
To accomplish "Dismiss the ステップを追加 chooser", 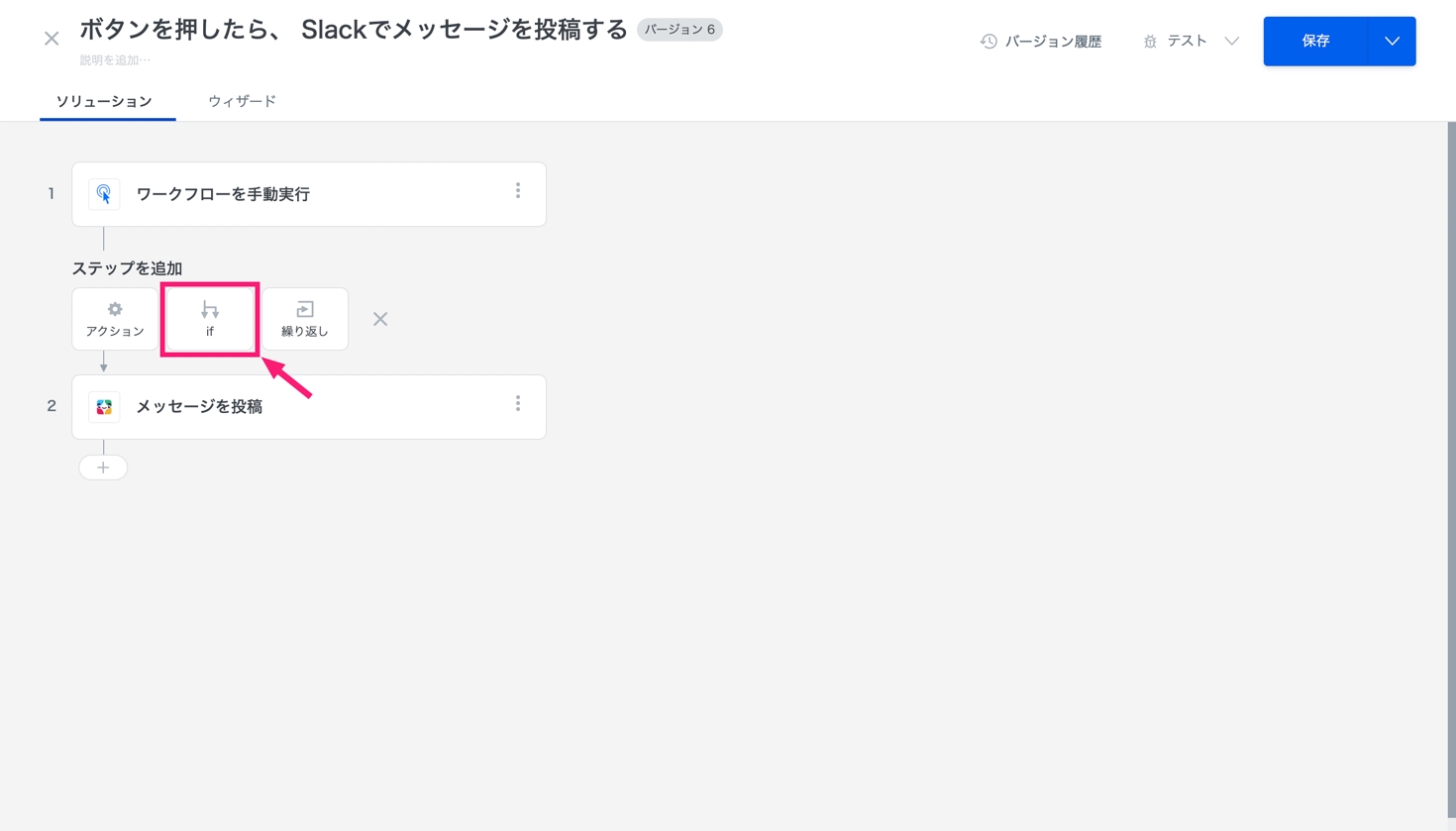I will 380,319.
